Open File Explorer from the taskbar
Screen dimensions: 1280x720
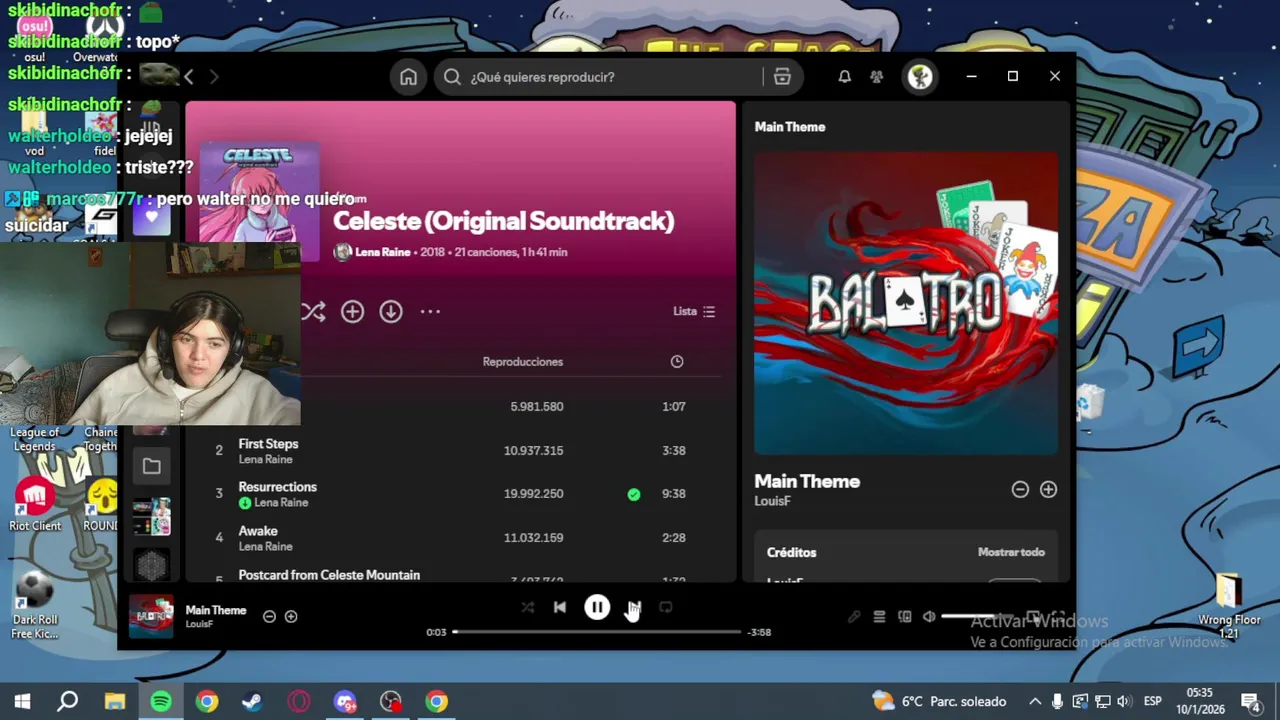[114, 701]
